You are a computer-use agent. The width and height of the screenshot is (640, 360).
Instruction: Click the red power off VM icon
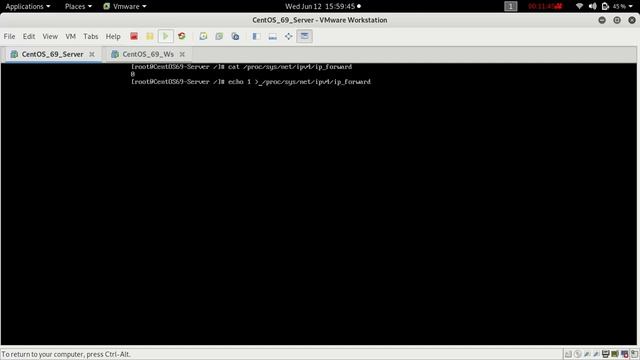134,36
